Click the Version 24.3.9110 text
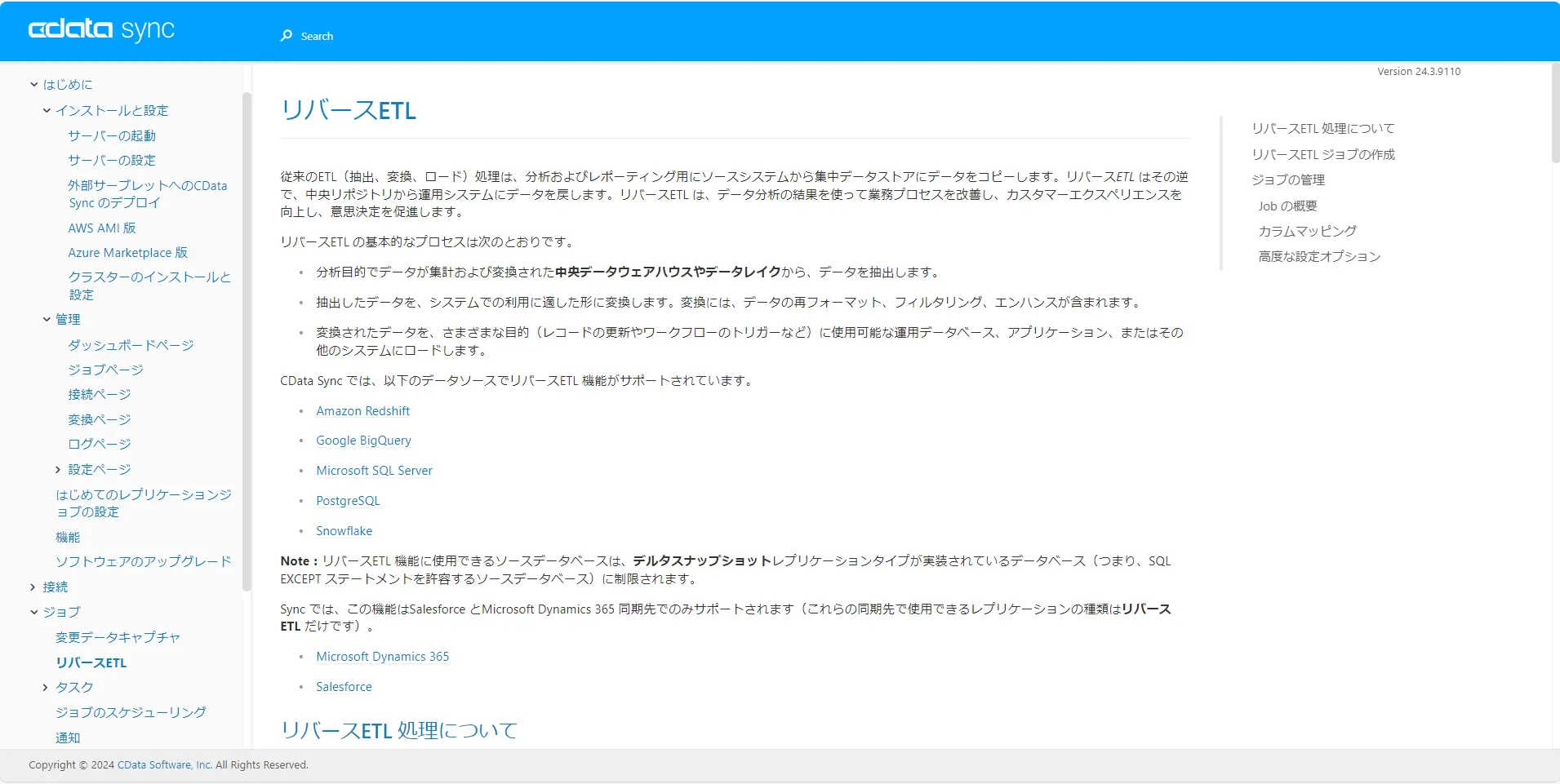The width and height of the screenshot is (1560, 784). point(1419,72)
